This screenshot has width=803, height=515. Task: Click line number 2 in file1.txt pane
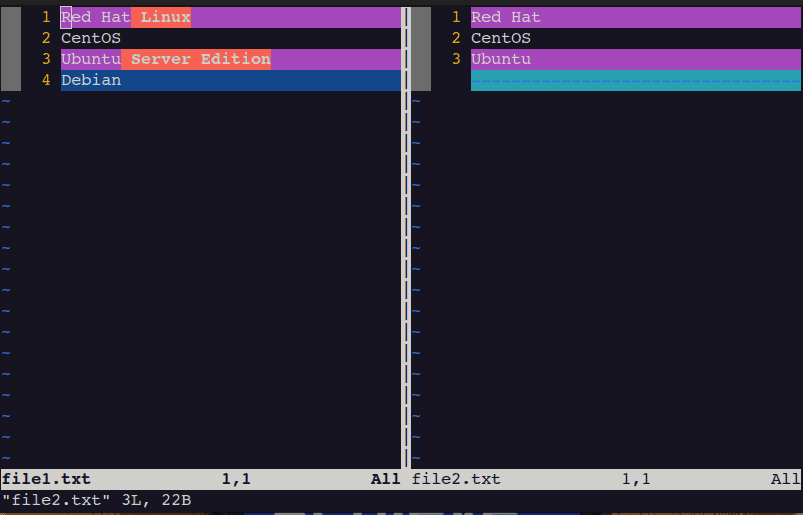click(x=46, y=38)
